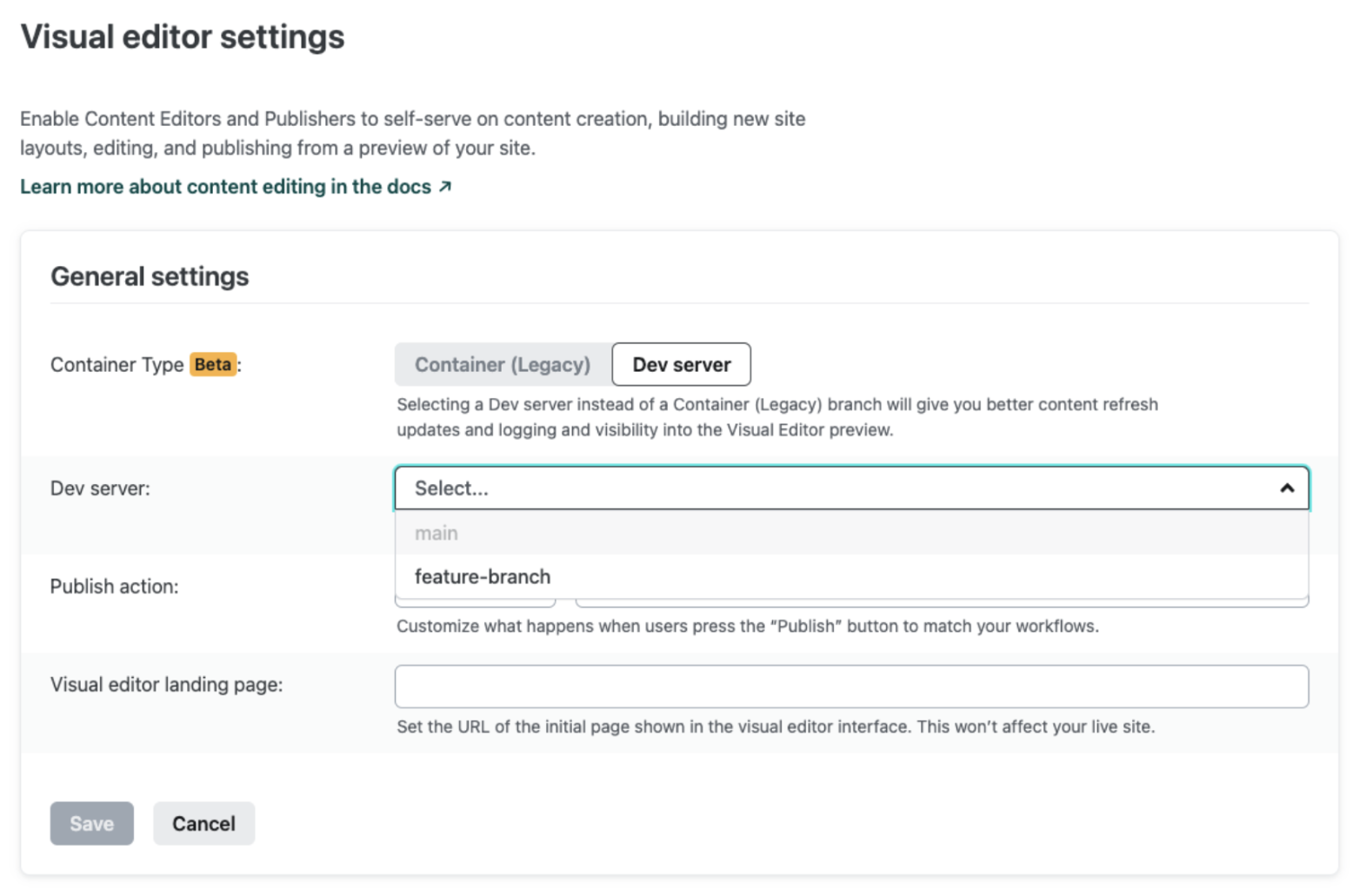Click the Save button
Viewport: 1359px width, 896px height.
click(x=92, y=824)
